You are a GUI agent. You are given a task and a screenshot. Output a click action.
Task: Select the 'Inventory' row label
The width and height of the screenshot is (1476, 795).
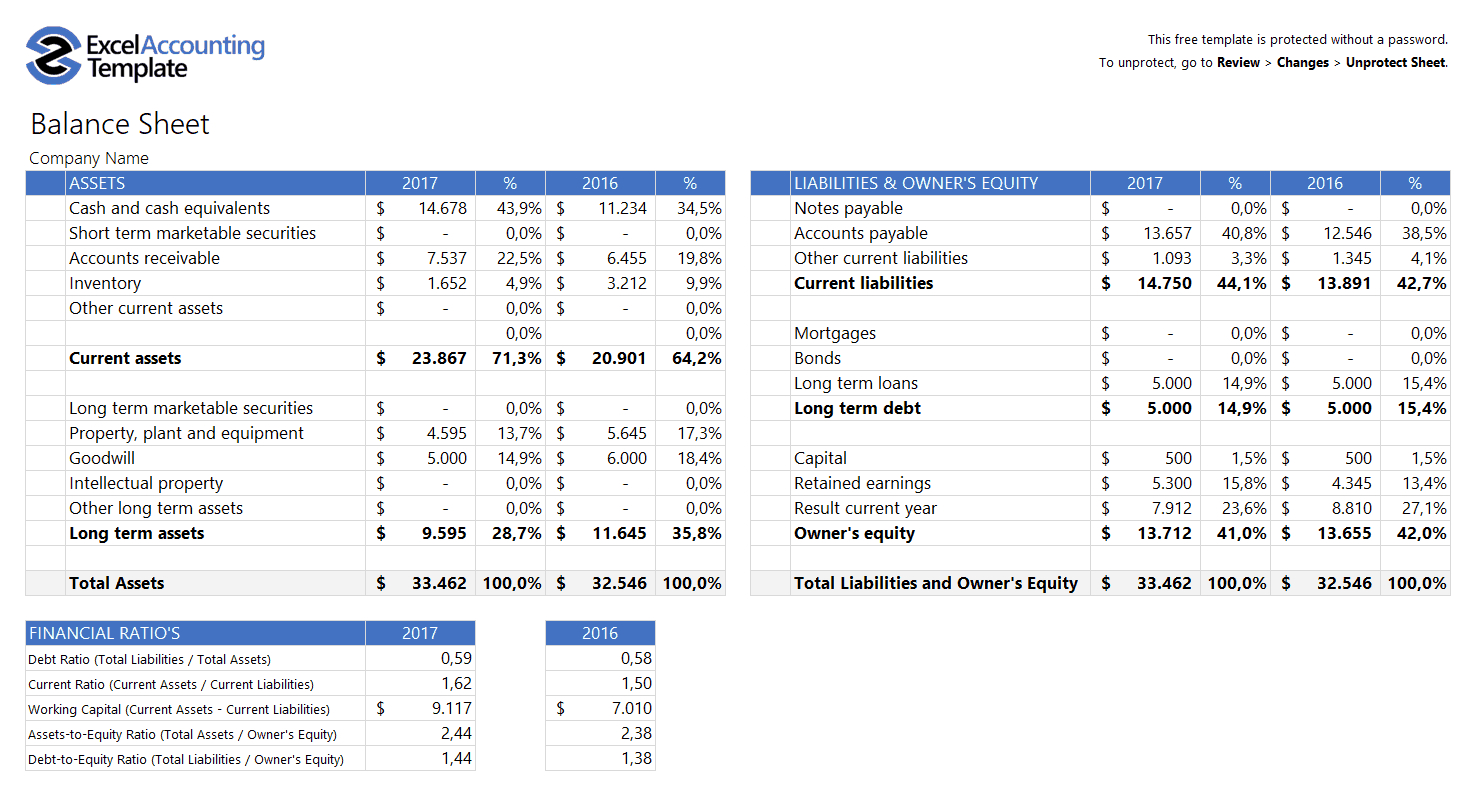click(x=105, y=283)
